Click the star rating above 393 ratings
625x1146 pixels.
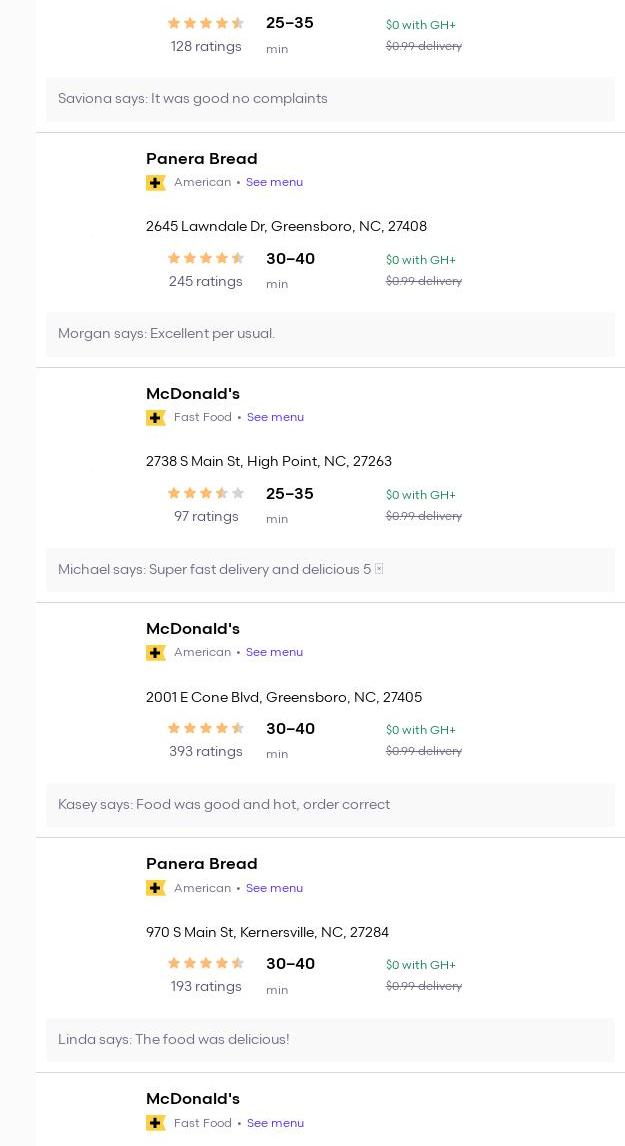pyautogui.click(x=205, y=729)
